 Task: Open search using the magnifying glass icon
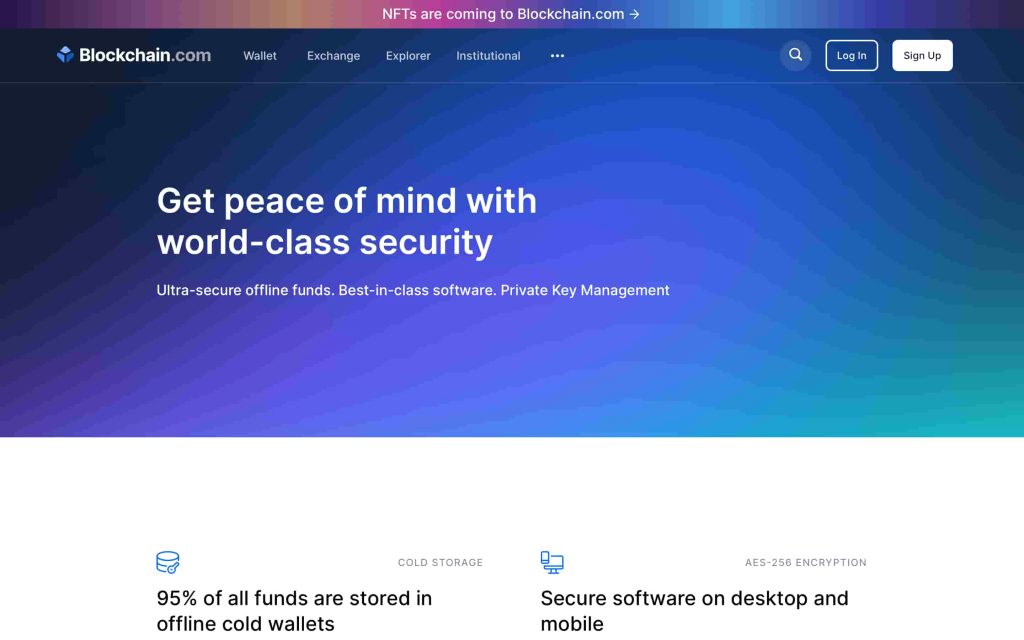click(795, 55)
